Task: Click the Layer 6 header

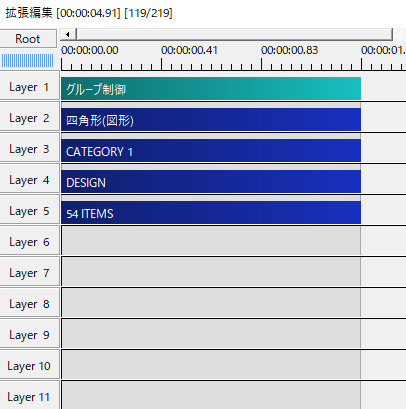Action: [29, 242]
